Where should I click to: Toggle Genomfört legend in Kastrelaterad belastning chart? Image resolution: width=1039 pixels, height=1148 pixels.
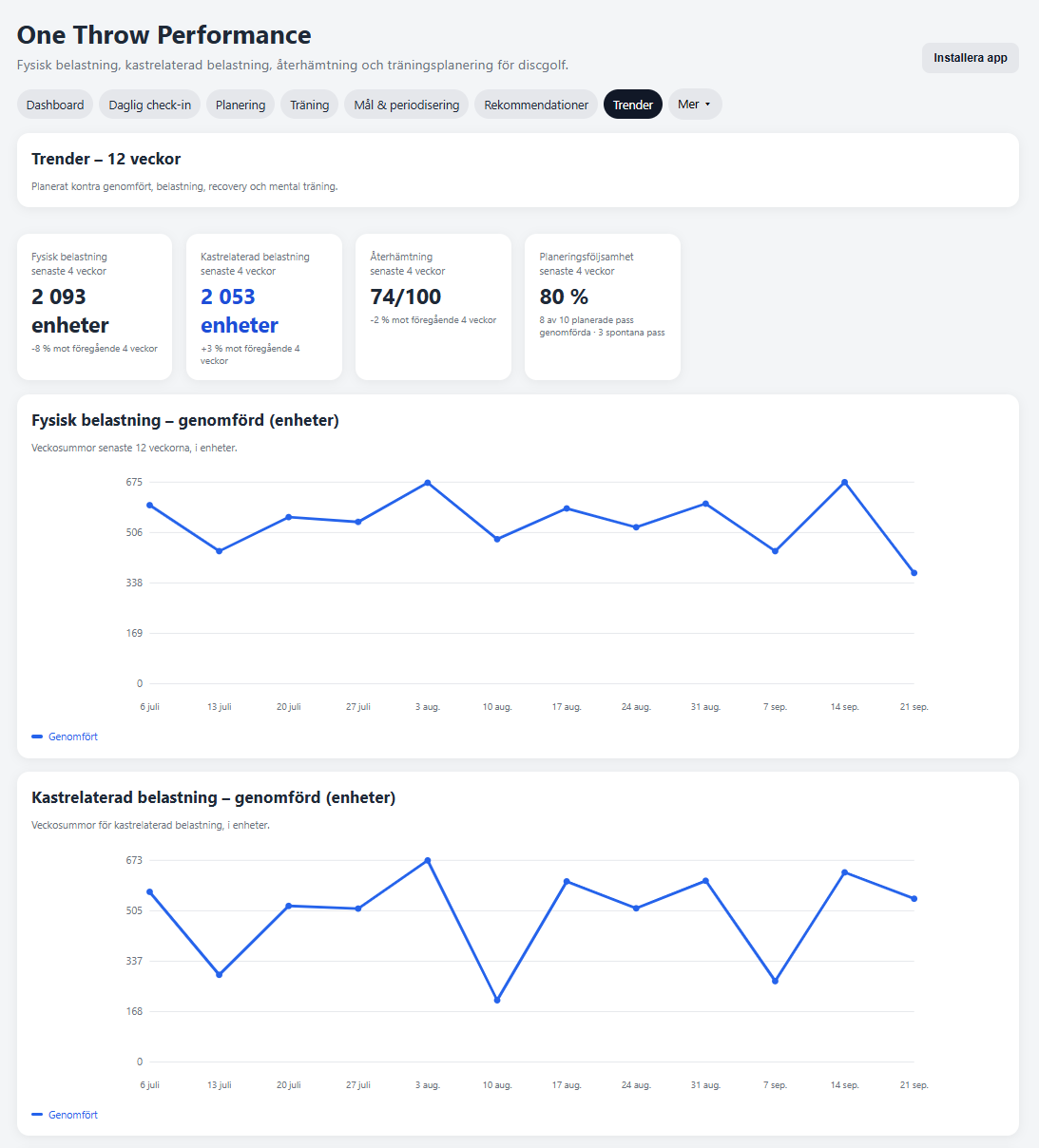point(65,1115)
